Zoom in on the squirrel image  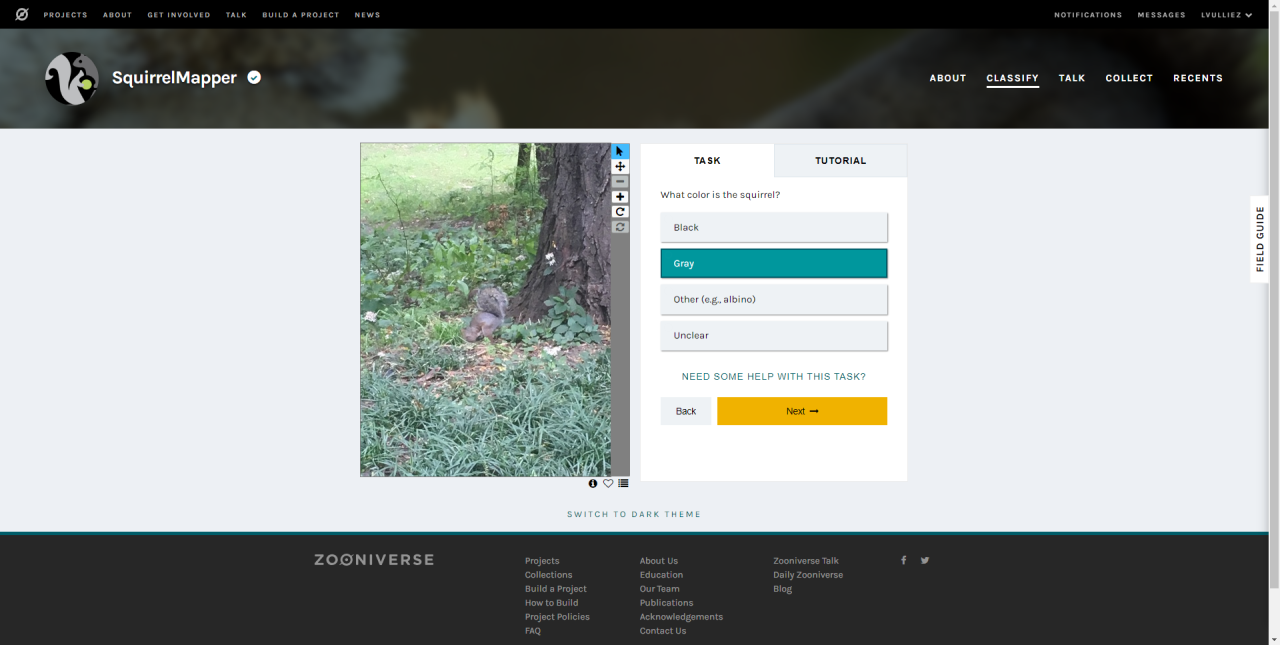click(x=620, y=197)
